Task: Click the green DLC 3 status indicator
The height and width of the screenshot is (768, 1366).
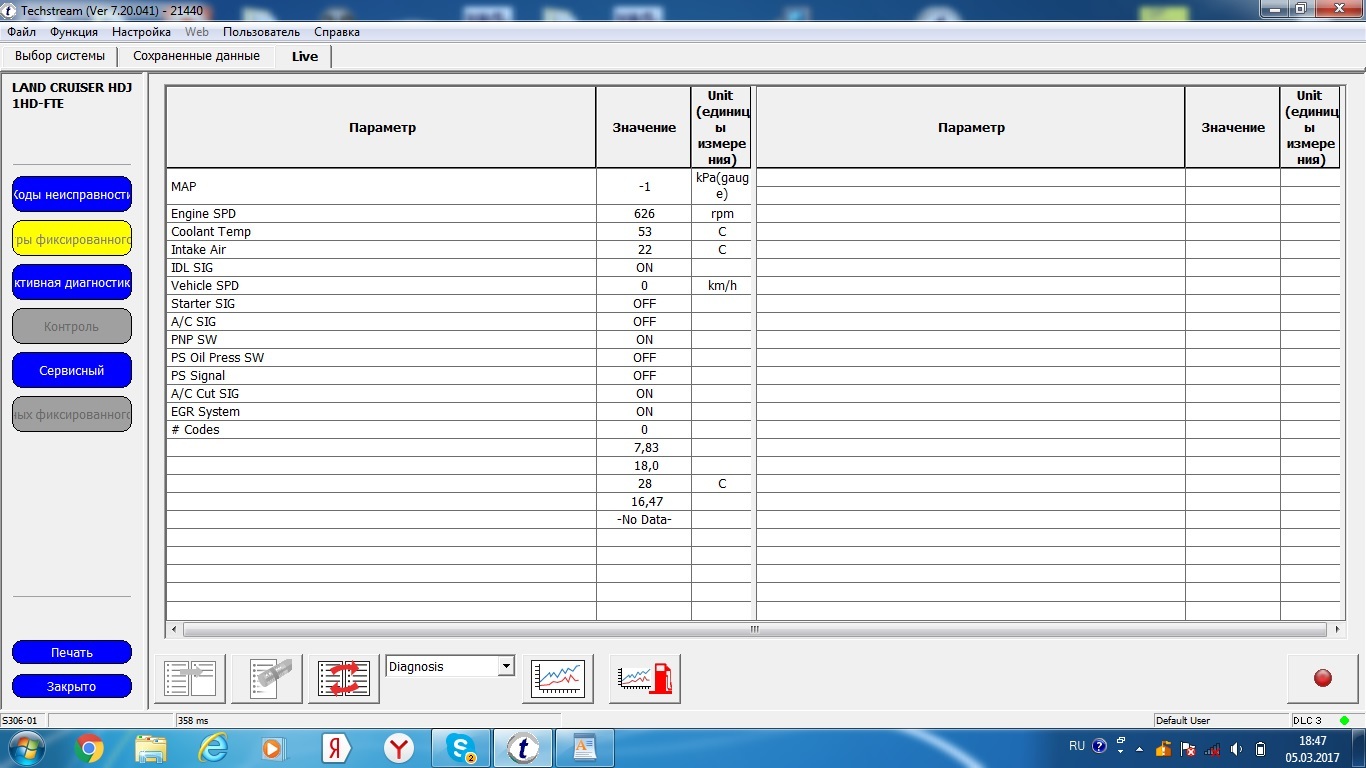Action: pyautogui.click(x=1344, y=720)
